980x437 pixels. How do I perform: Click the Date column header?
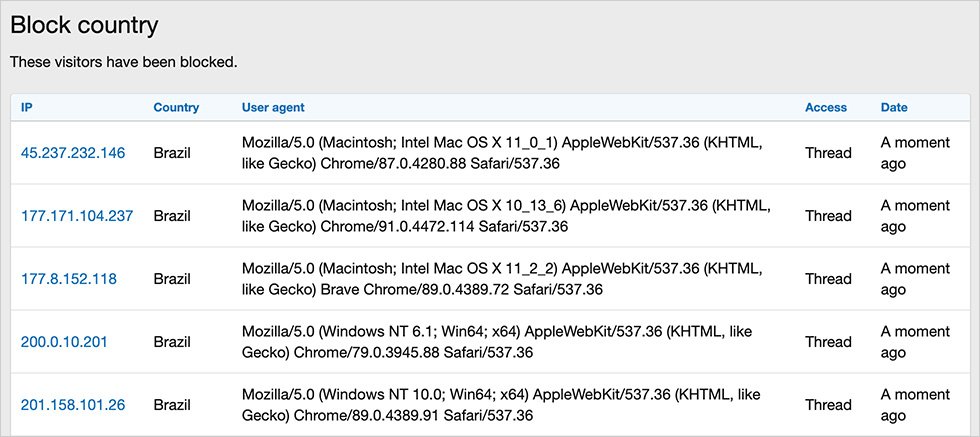[894, 108]
